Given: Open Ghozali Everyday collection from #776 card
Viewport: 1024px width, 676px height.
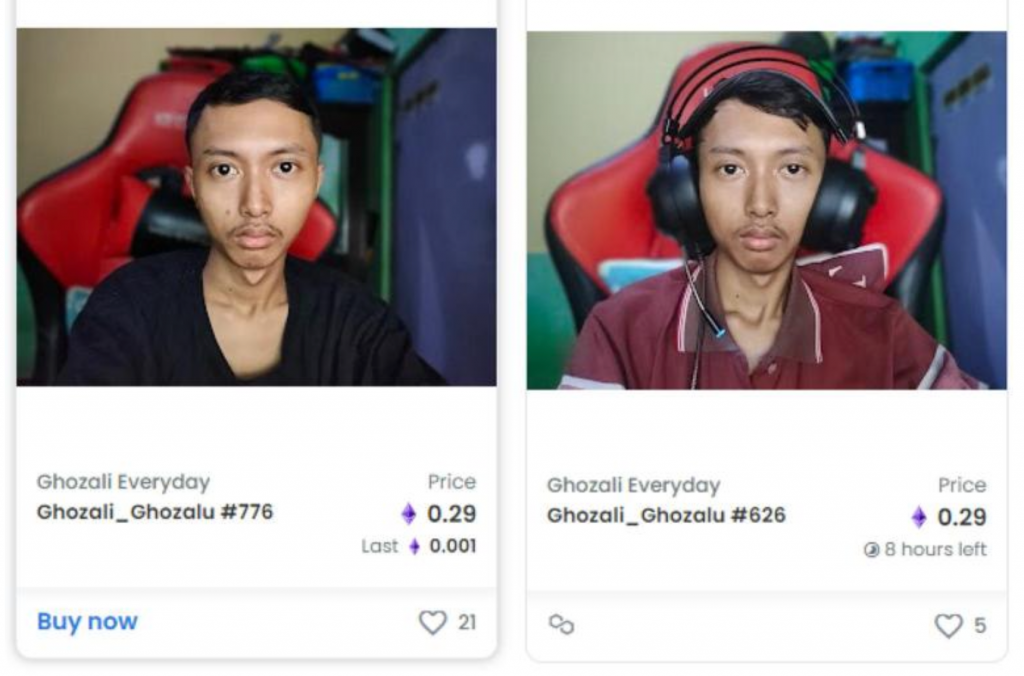Looking at the screenshot, I should point(123,482).
